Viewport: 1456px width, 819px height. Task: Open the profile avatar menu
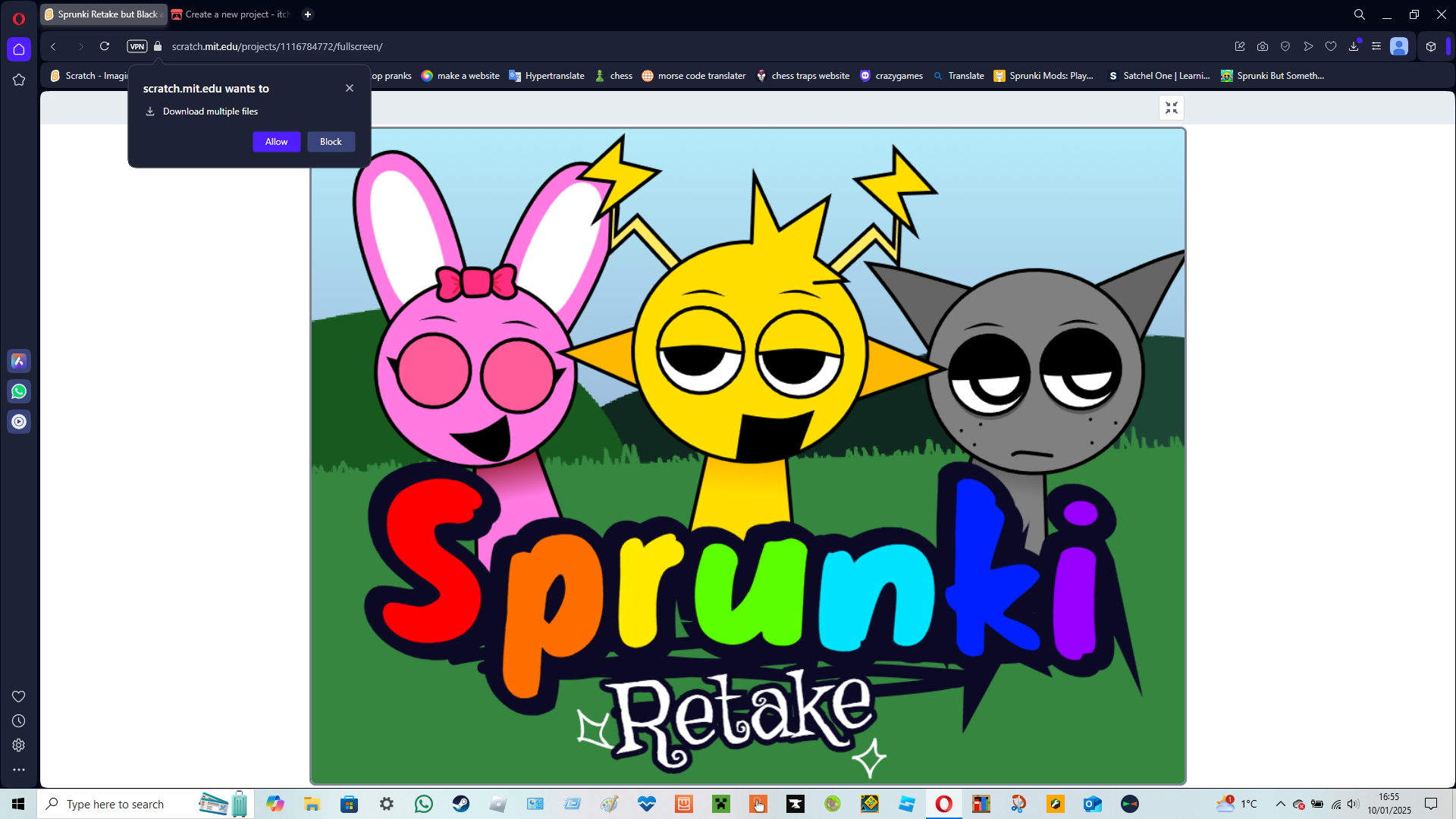[x=1399, y=46]
